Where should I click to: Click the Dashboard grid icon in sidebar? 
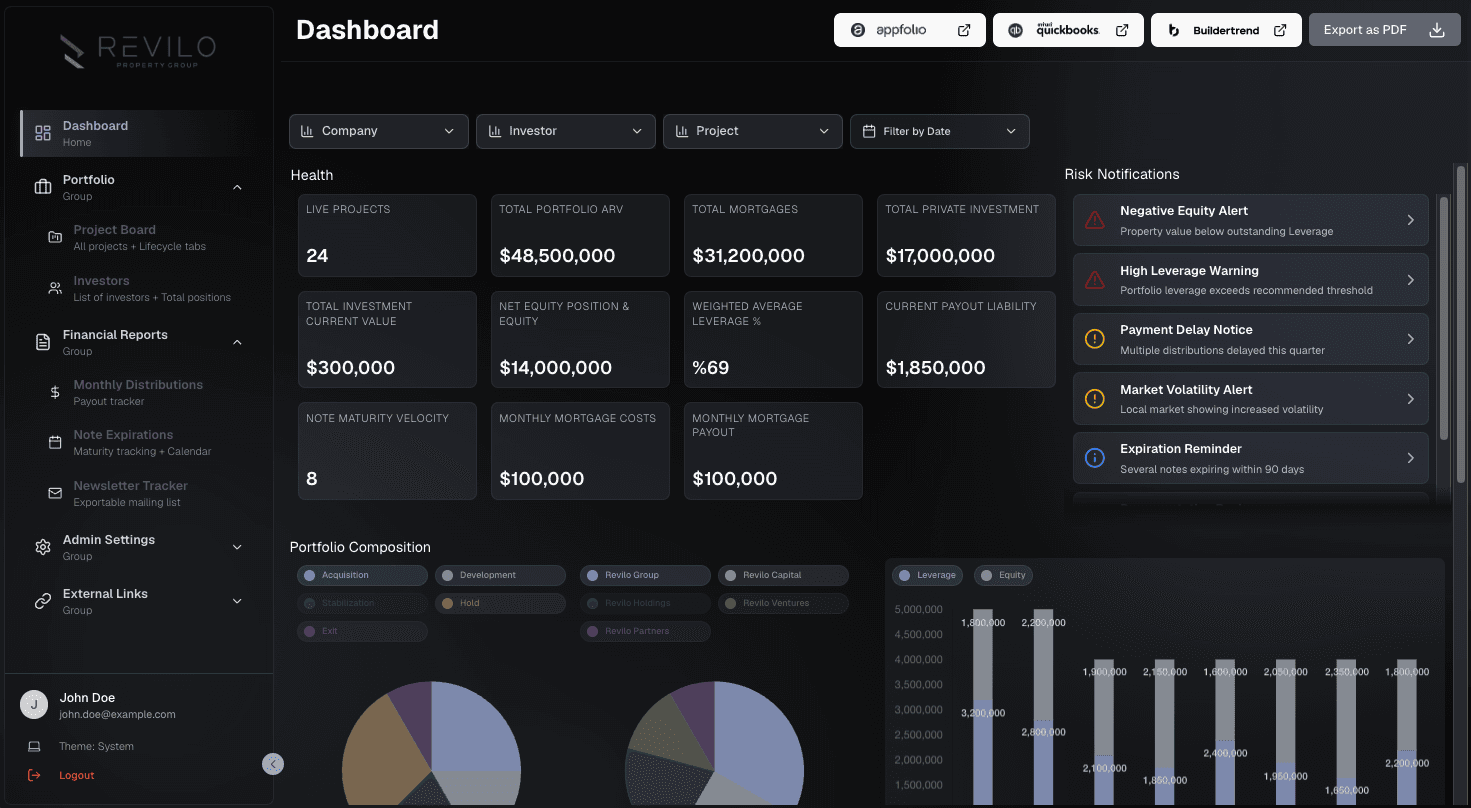tap(43, 133)
